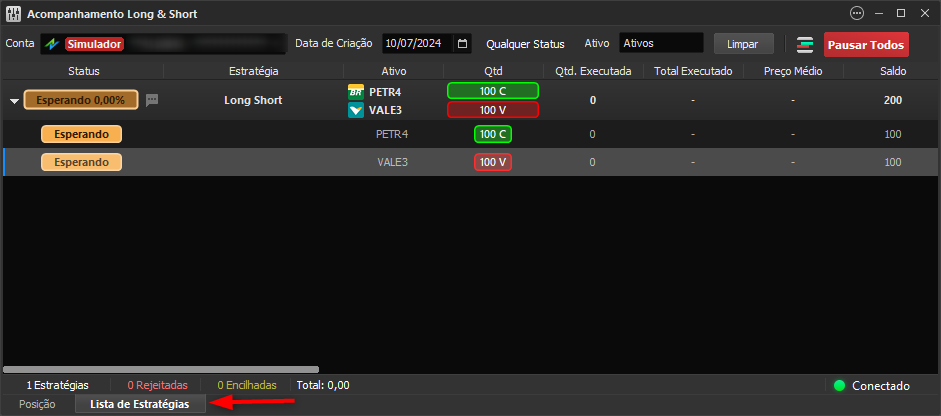The height and width of the screenshot is (416, 941).
Task: Click the Simulador account tag
Action: [x=94, y=44]
